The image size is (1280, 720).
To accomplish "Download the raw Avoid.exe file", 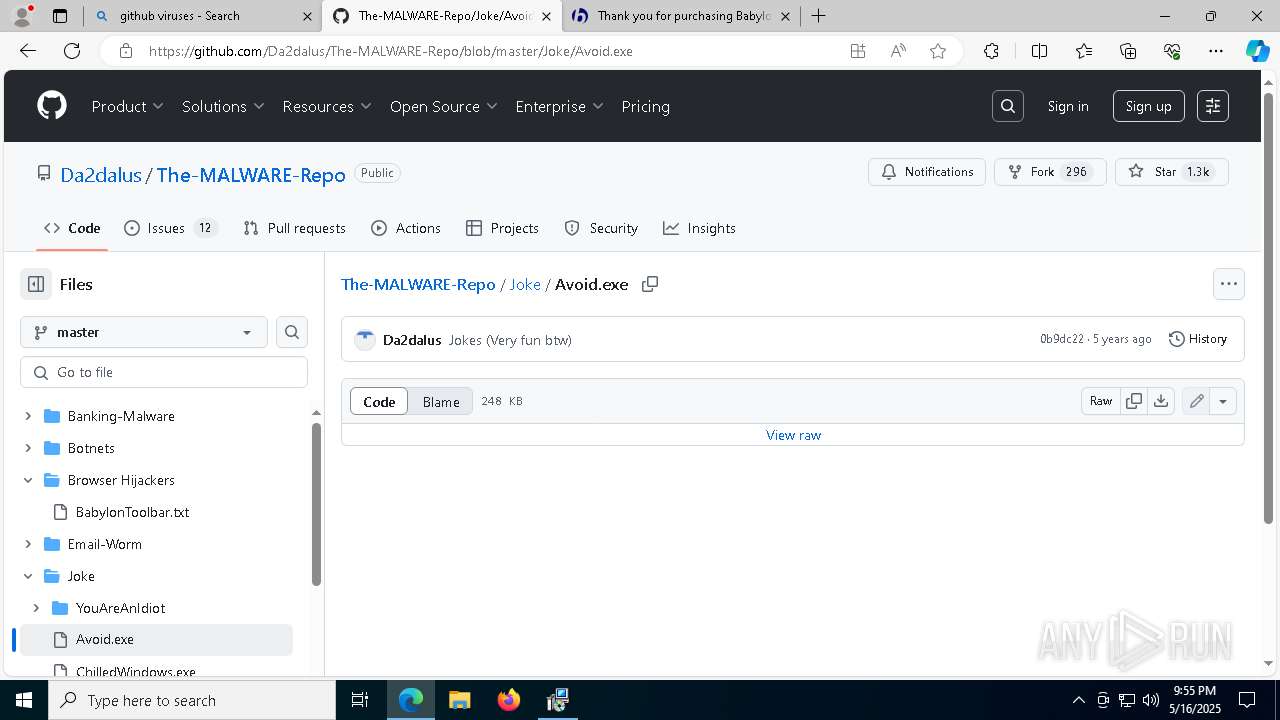I will (1161, 401).
